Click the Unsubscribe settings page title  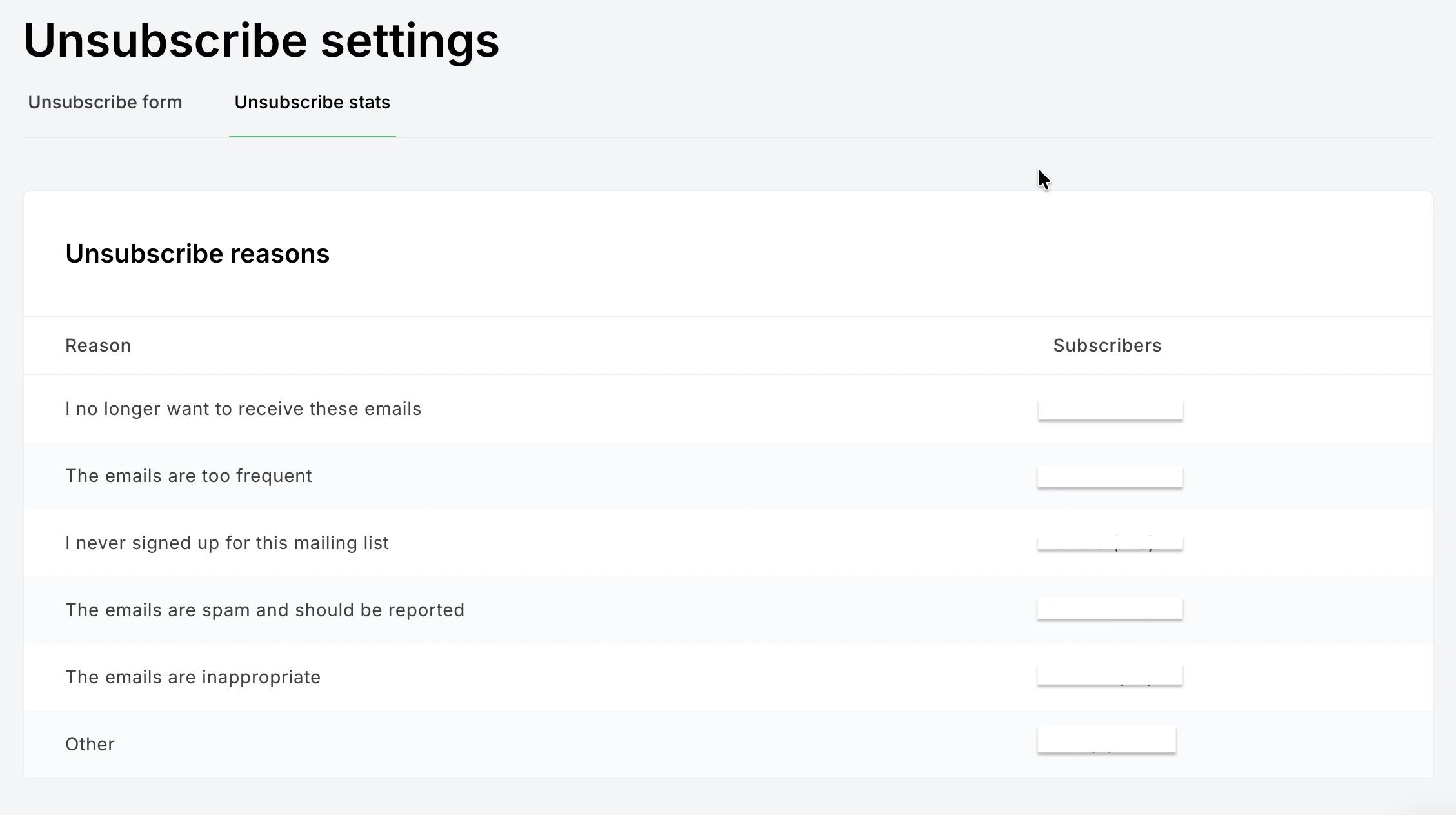261,40
